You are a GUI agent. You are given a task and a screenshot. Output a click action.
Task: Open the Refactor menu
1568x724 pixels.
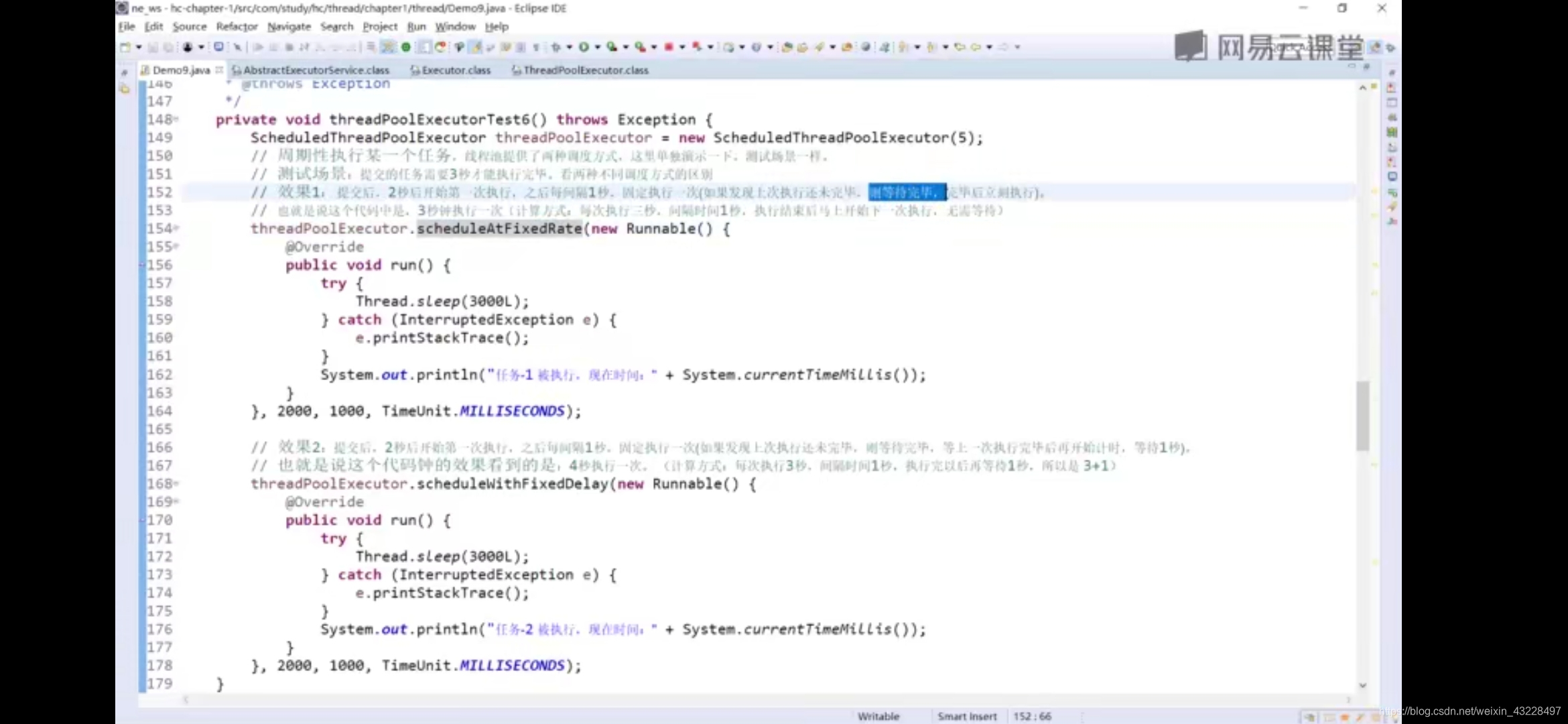237,26
